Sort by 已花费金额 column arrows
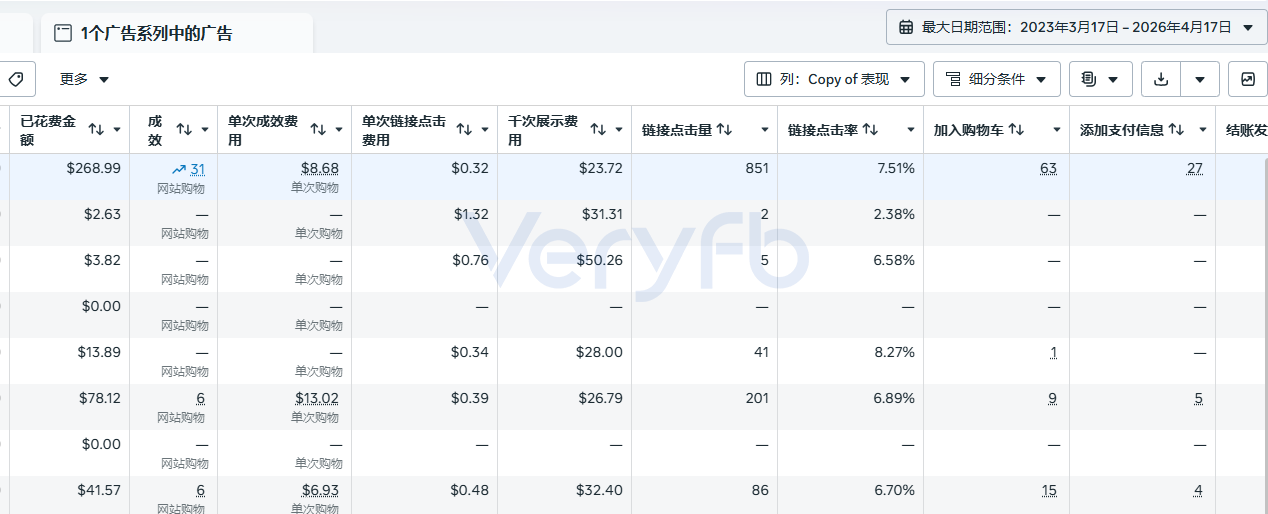Image resolution: width=1268 pixels, height=514 pixels. pos(97,129)
